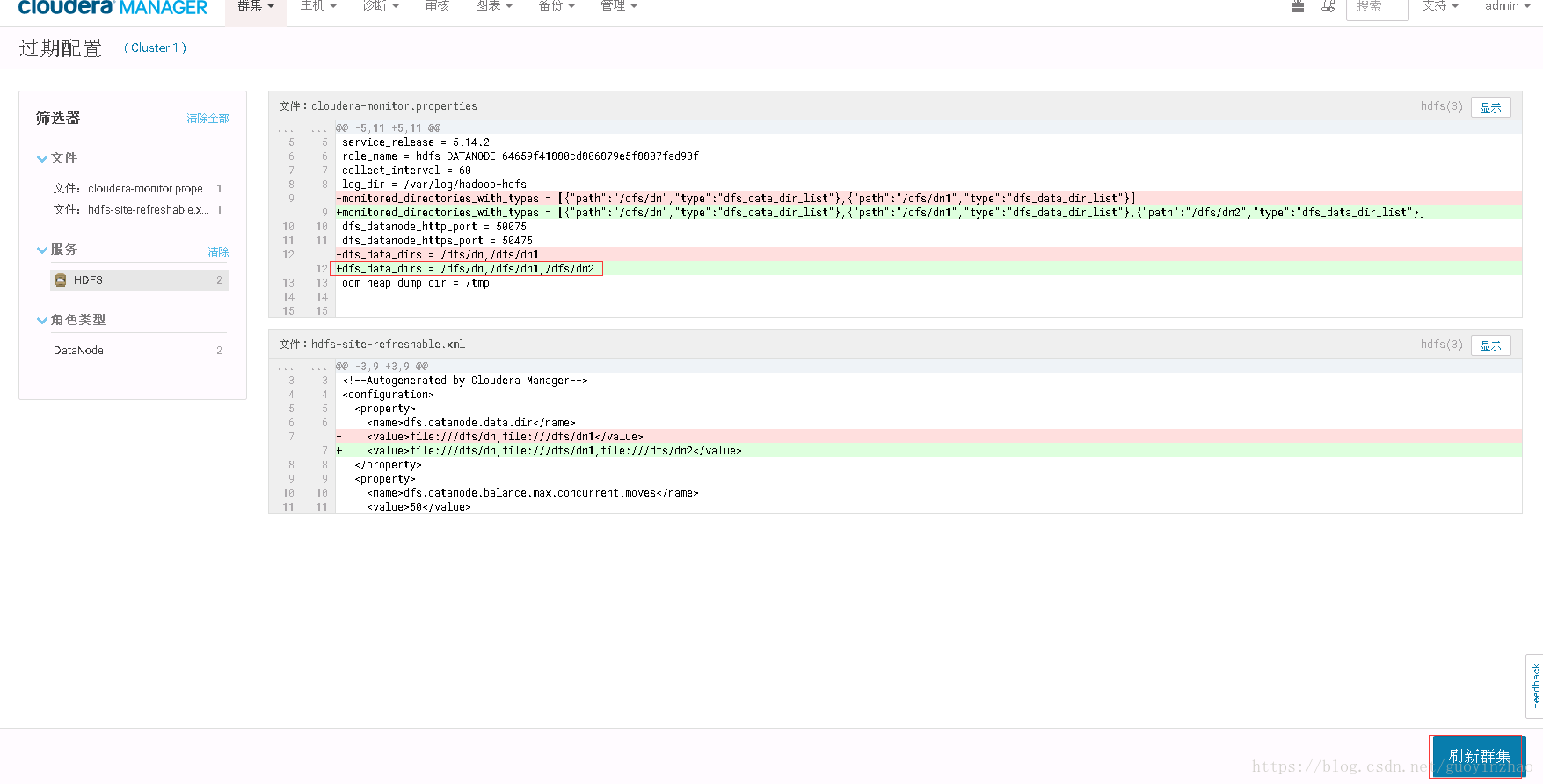This screenshot has width=1543, height=784.
Task: Click 清除全部 to clear all filters
Action: click(x=207, y=119)
